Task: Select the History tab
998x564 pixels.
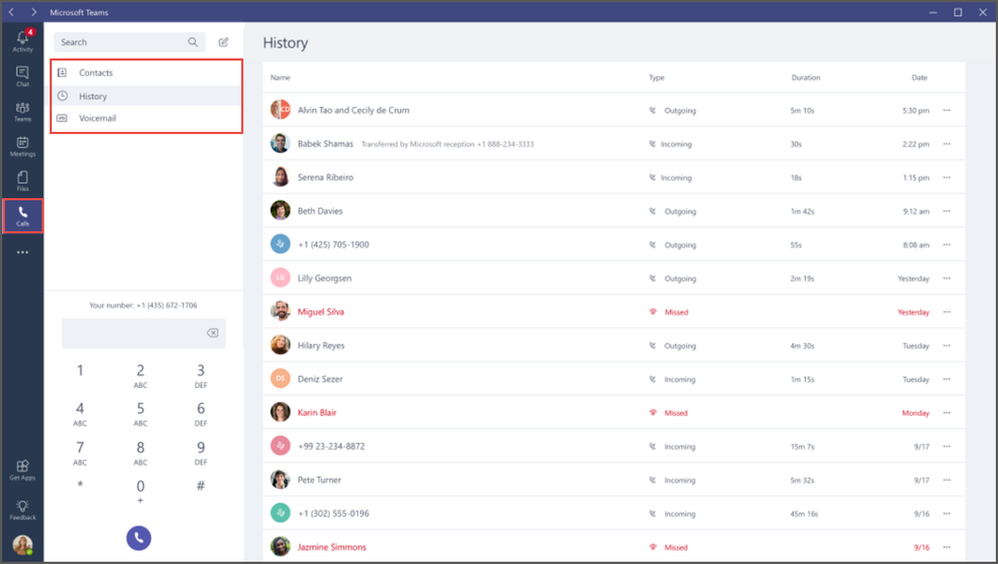Action: point(146,96)
